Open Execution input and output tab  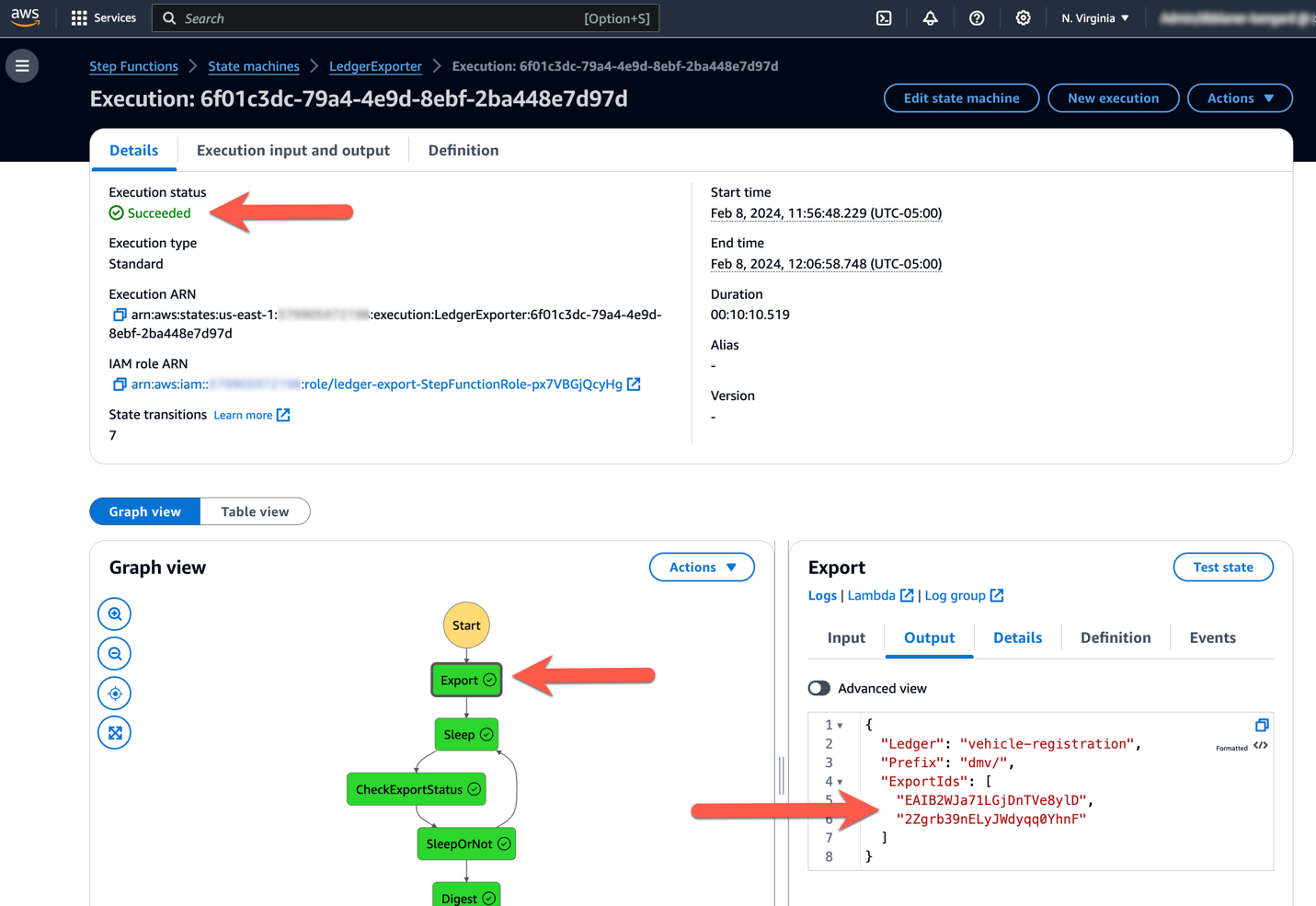tap(293, 150)
